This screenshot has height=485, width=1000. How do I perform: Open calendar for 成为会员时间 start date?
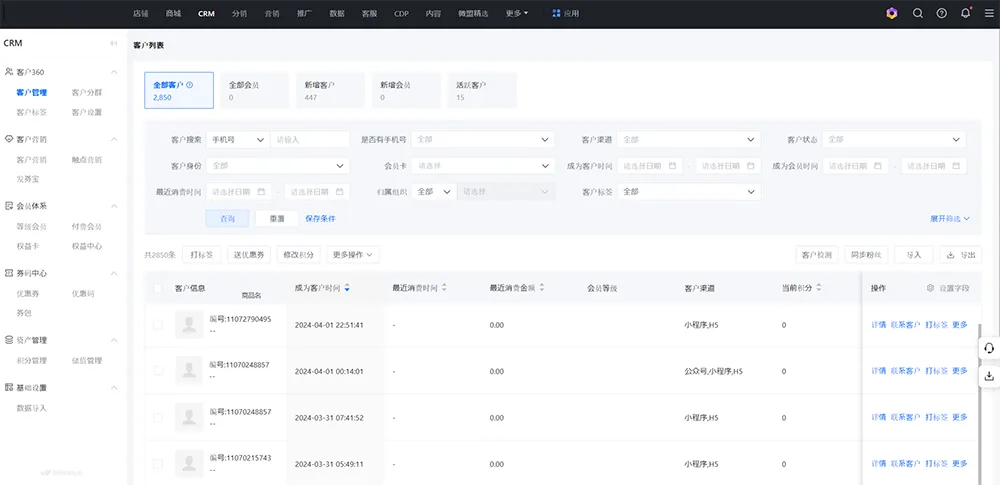pos(878,165)
